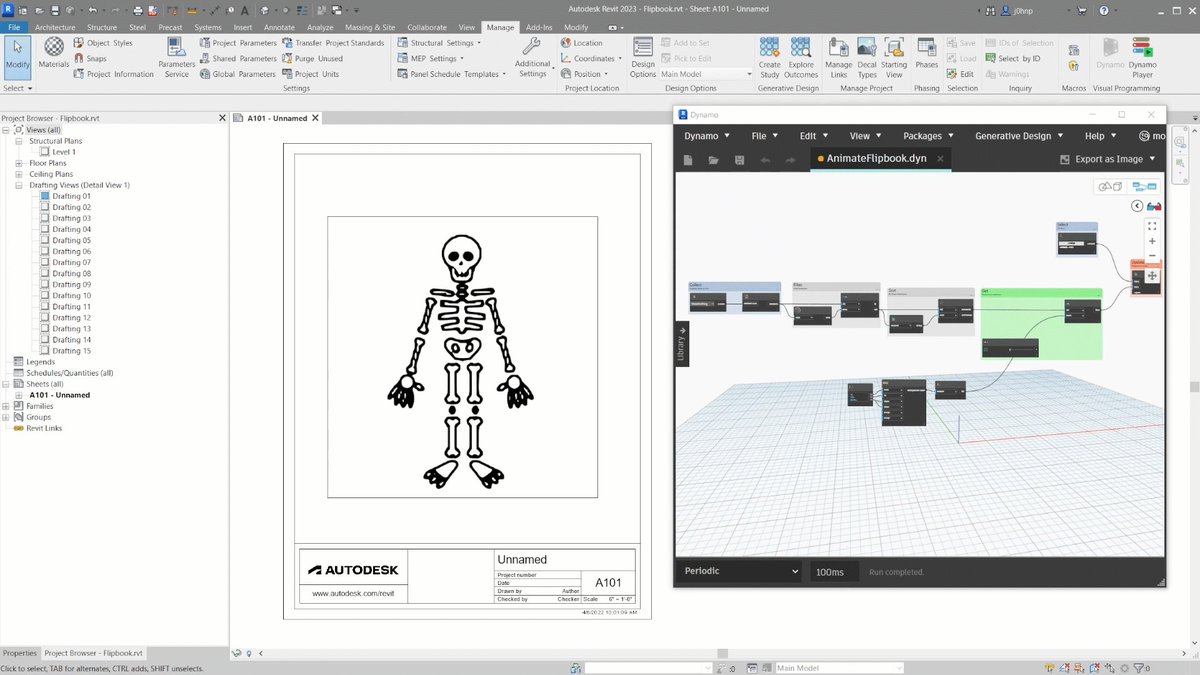Open the Annotate ribbon tab
This screenshot has width=1200, height=675.
(280, 27)
